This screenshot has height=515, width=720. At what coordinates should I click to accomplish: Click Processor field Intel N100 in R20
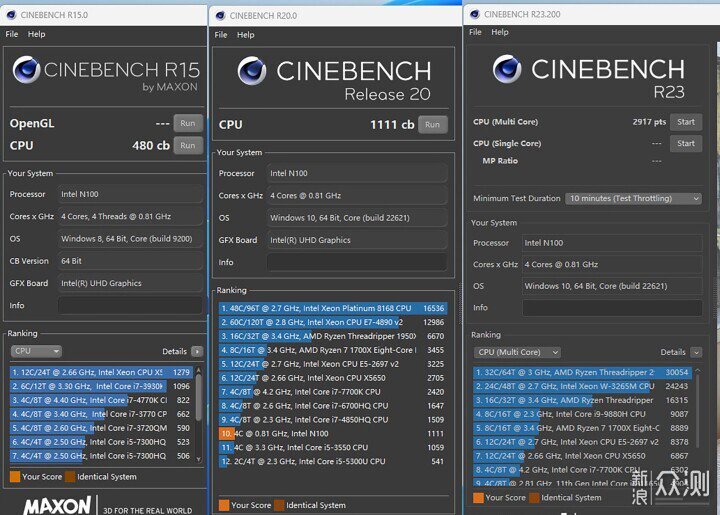[357, 173]
